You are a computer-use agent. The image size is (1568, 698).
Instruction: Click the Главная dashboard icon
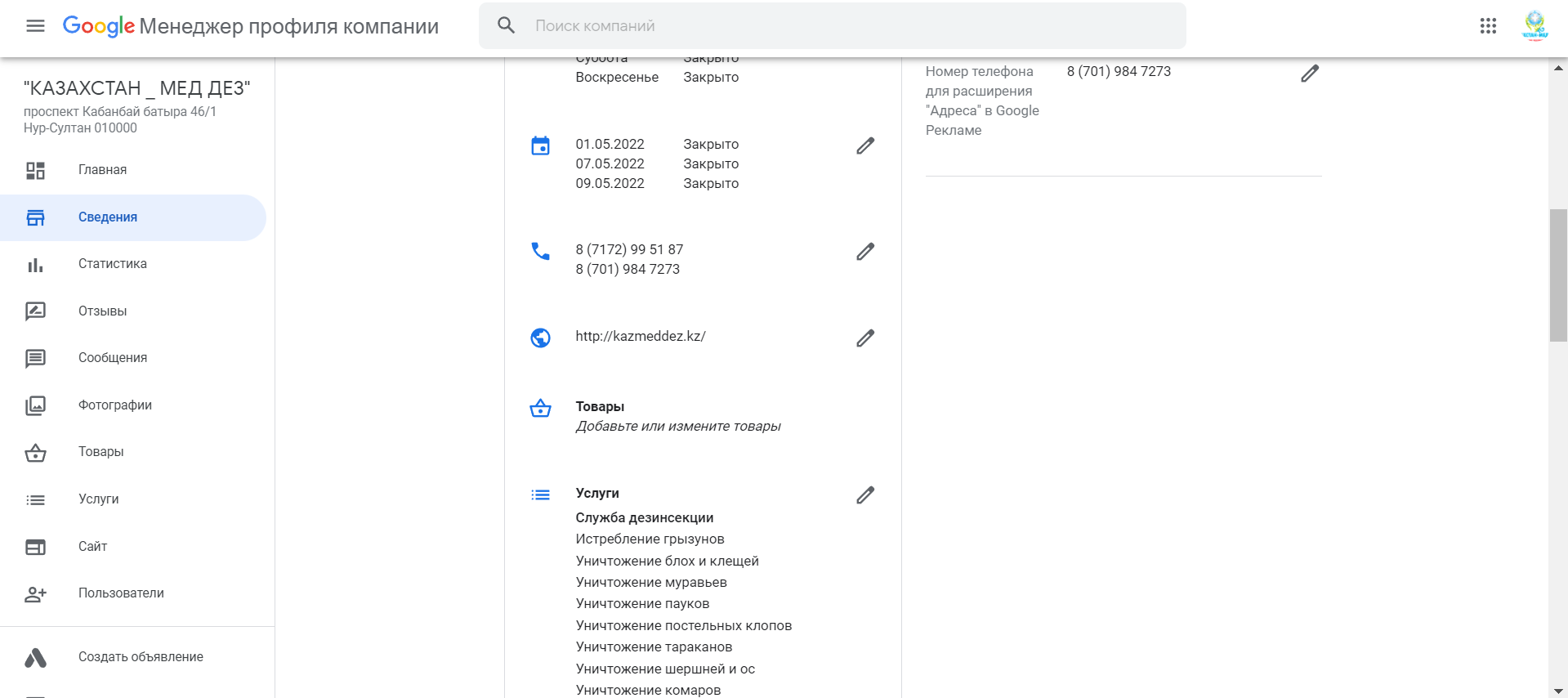pos(35,170)
